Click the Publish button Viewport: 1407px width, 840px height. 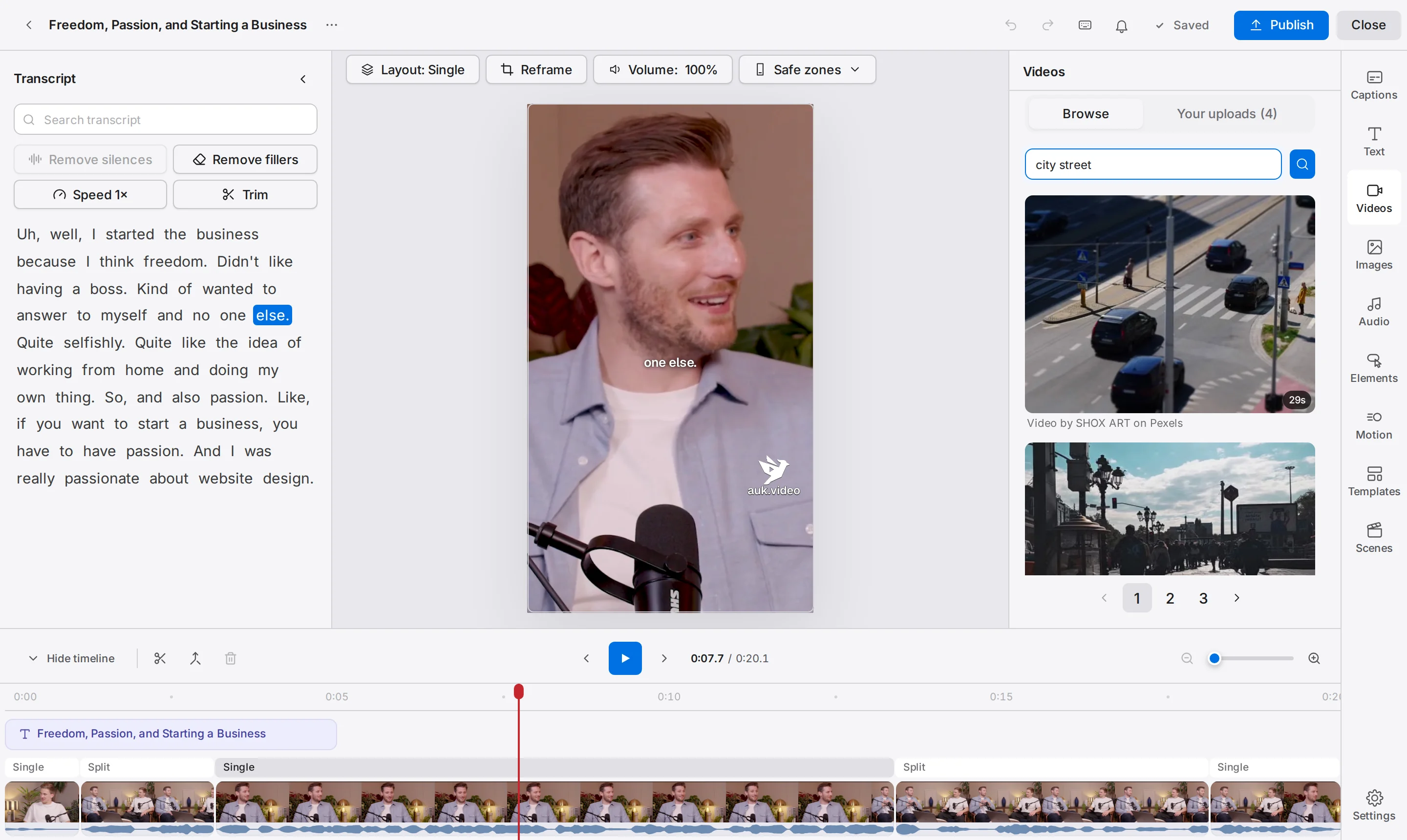(1281, 25)
